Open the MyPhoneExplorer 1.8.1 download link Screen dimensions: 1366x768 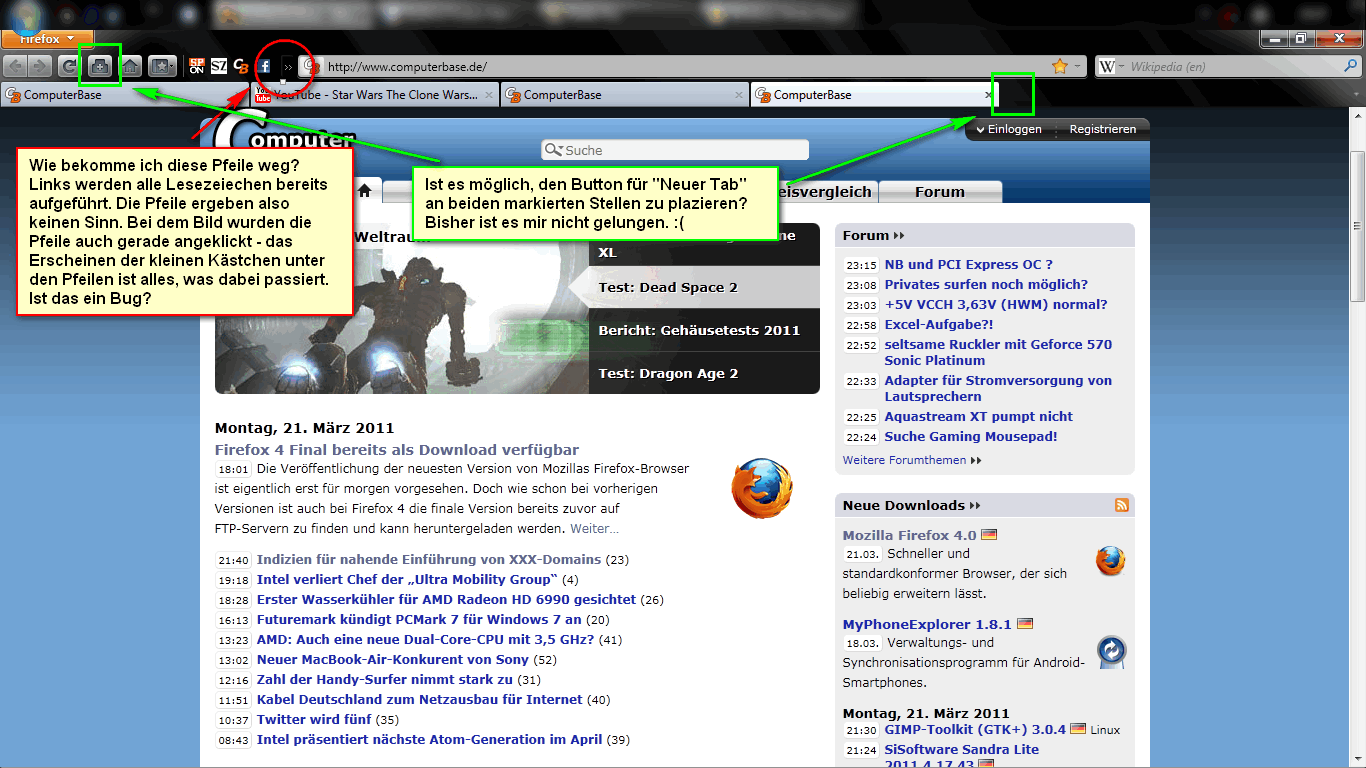[927, 624]
